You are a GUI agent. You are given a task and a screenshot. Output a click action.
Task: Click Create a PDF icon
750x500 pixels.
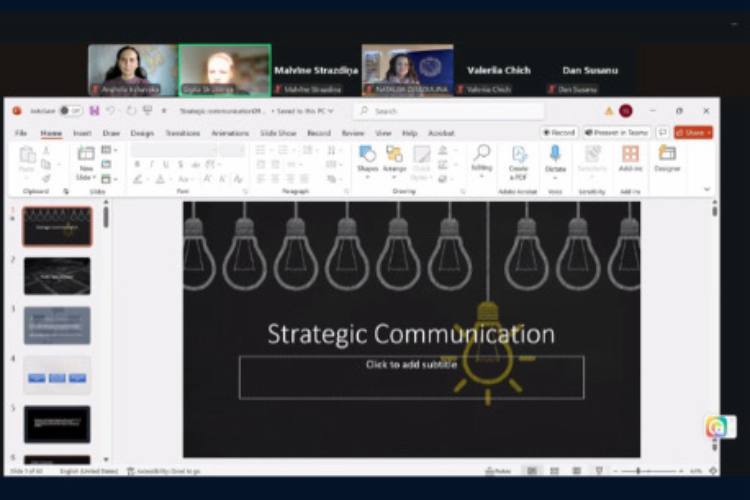coord(519,157)
